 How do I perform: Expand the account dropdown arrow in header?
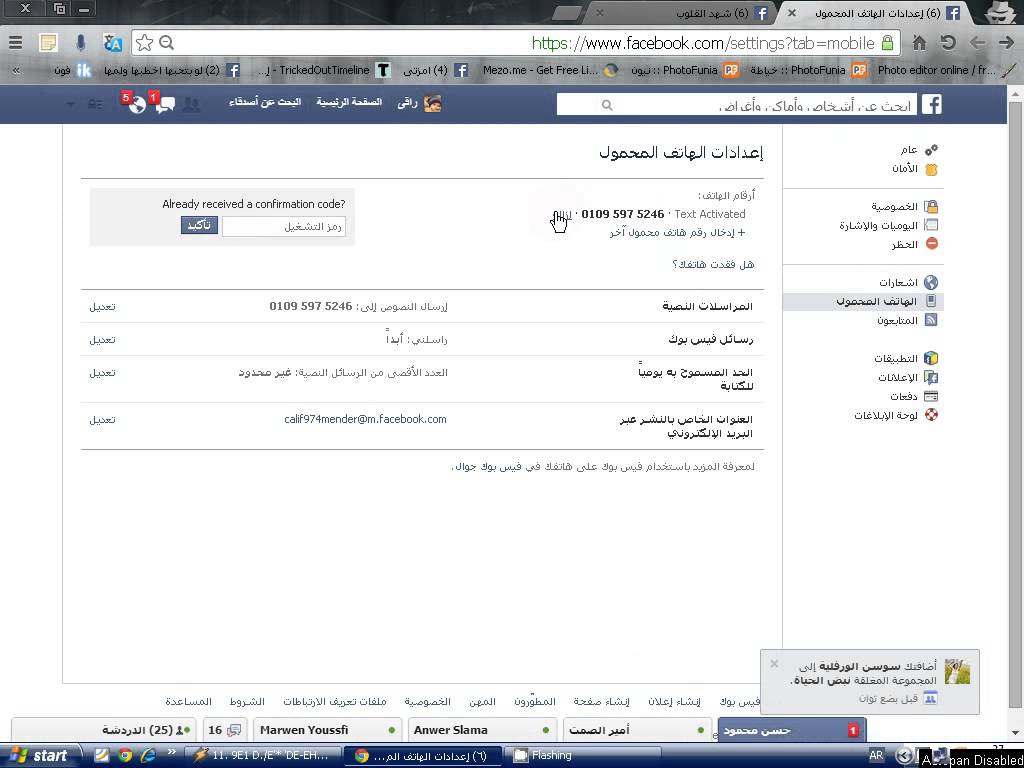tap(70, 104)
